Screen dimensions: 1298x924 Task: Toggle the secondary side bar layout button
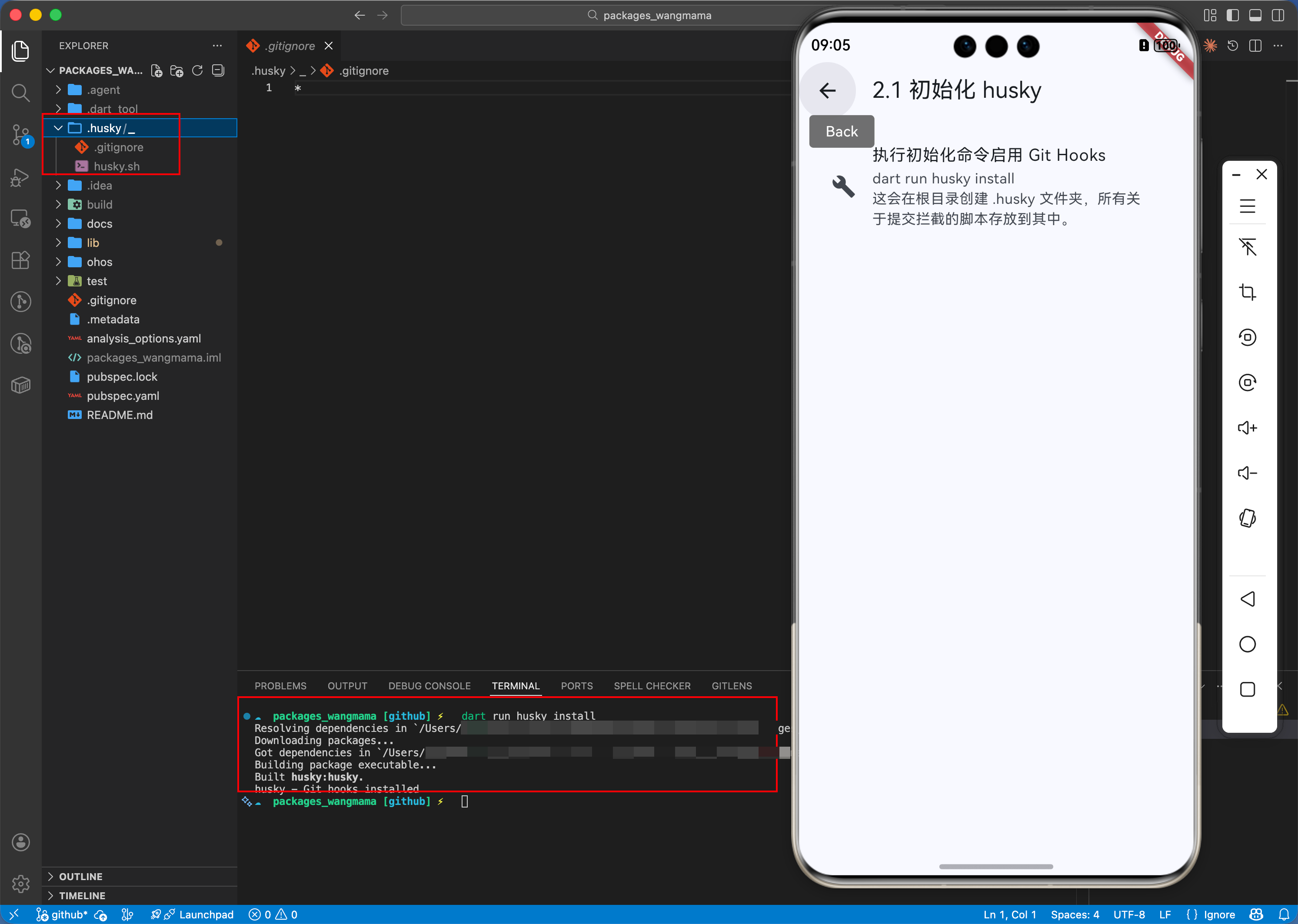tap(1278, 15)
